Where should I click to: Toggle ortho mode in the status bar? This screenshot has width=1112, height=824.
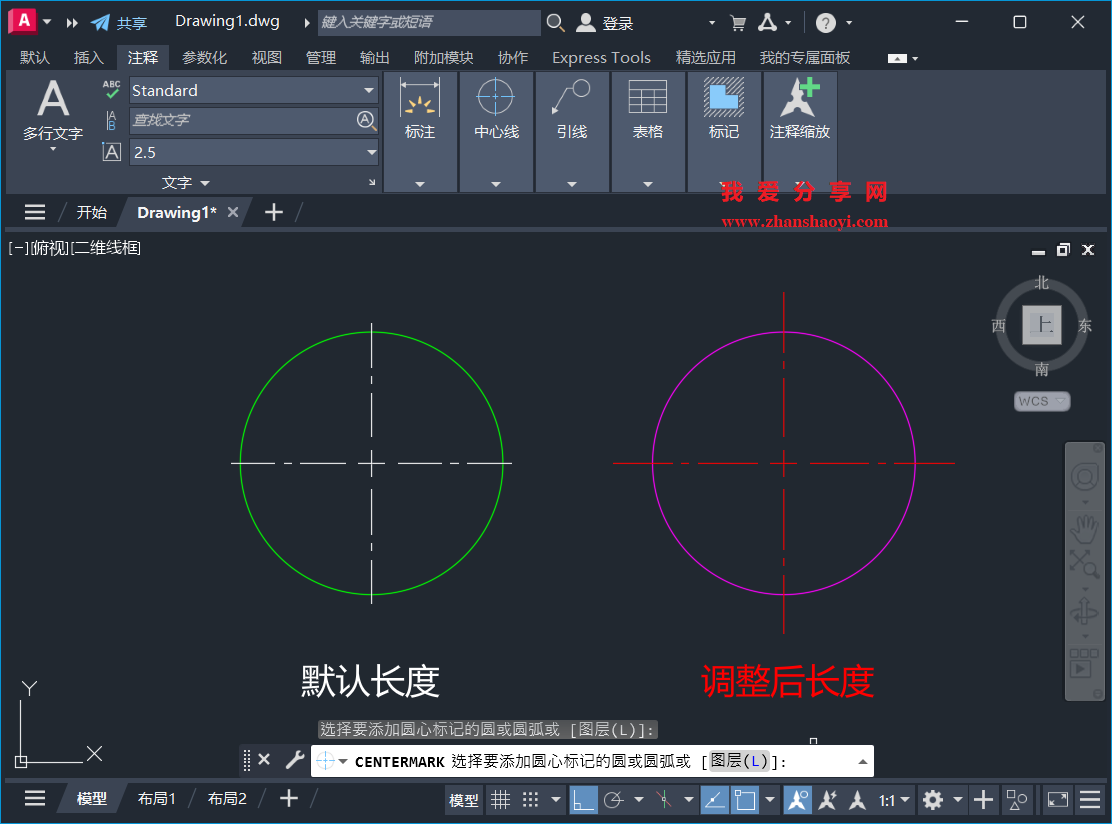tap(582, 800)
